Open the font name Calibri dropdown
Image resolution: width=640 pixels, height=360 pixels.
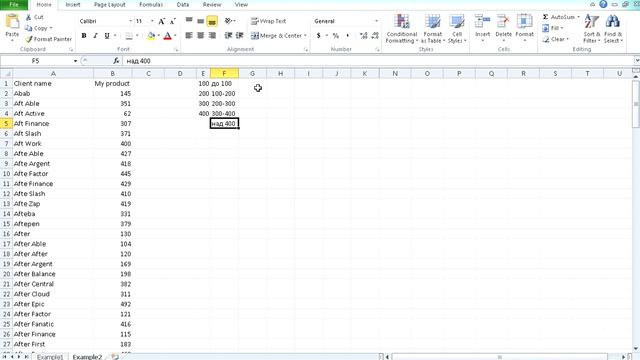coord(130,21)
